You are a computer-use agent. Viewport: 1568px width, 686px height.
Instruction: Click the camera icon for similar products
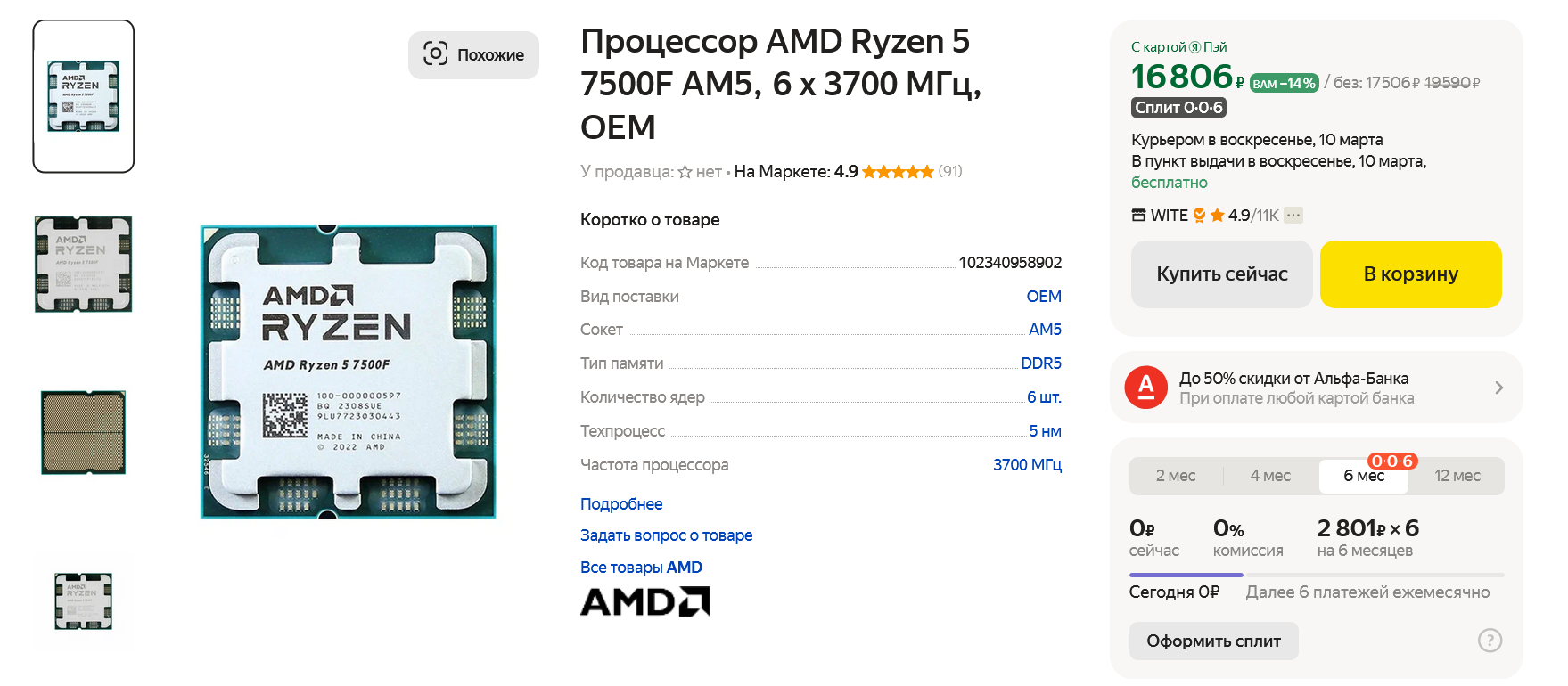click(x=435, y=54)
